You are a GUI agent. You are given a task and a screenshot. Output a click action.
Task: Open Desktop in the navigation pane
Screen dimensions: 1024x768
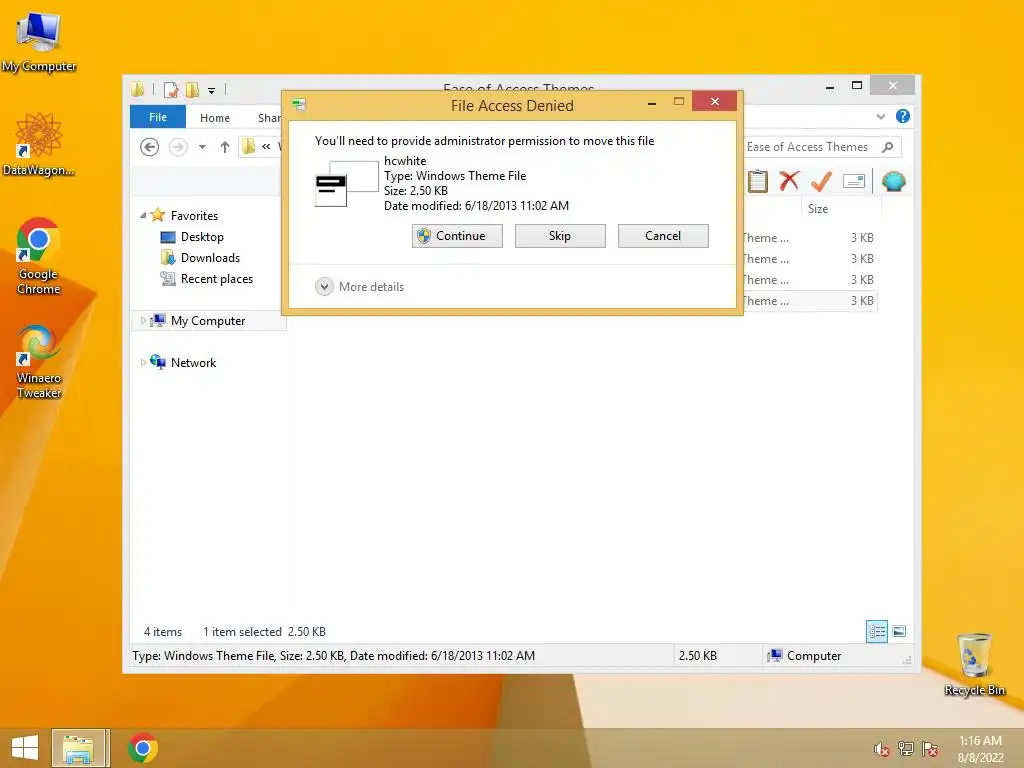coord(202,237)
